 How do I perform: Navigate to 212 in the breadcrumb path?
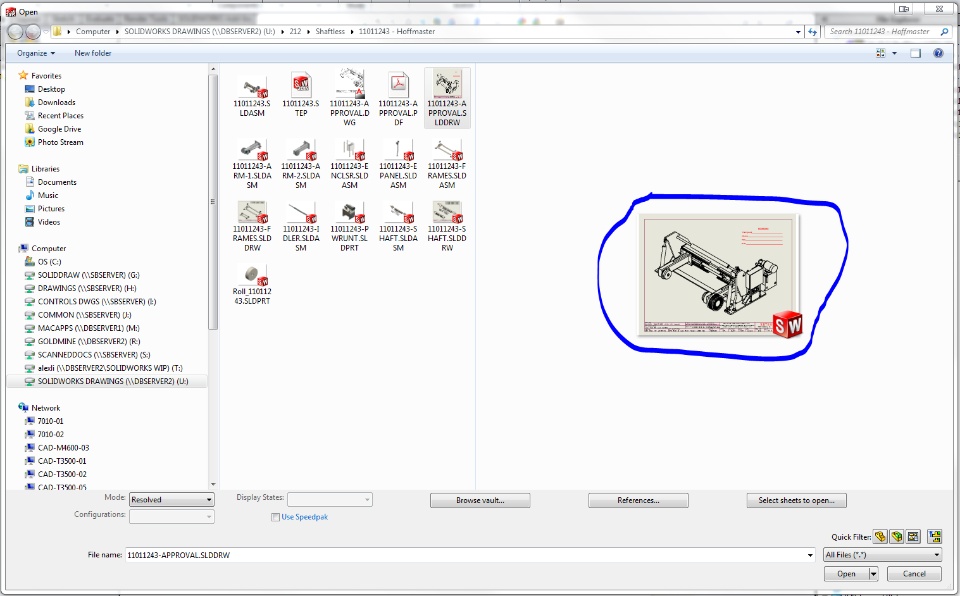(295, 31)
